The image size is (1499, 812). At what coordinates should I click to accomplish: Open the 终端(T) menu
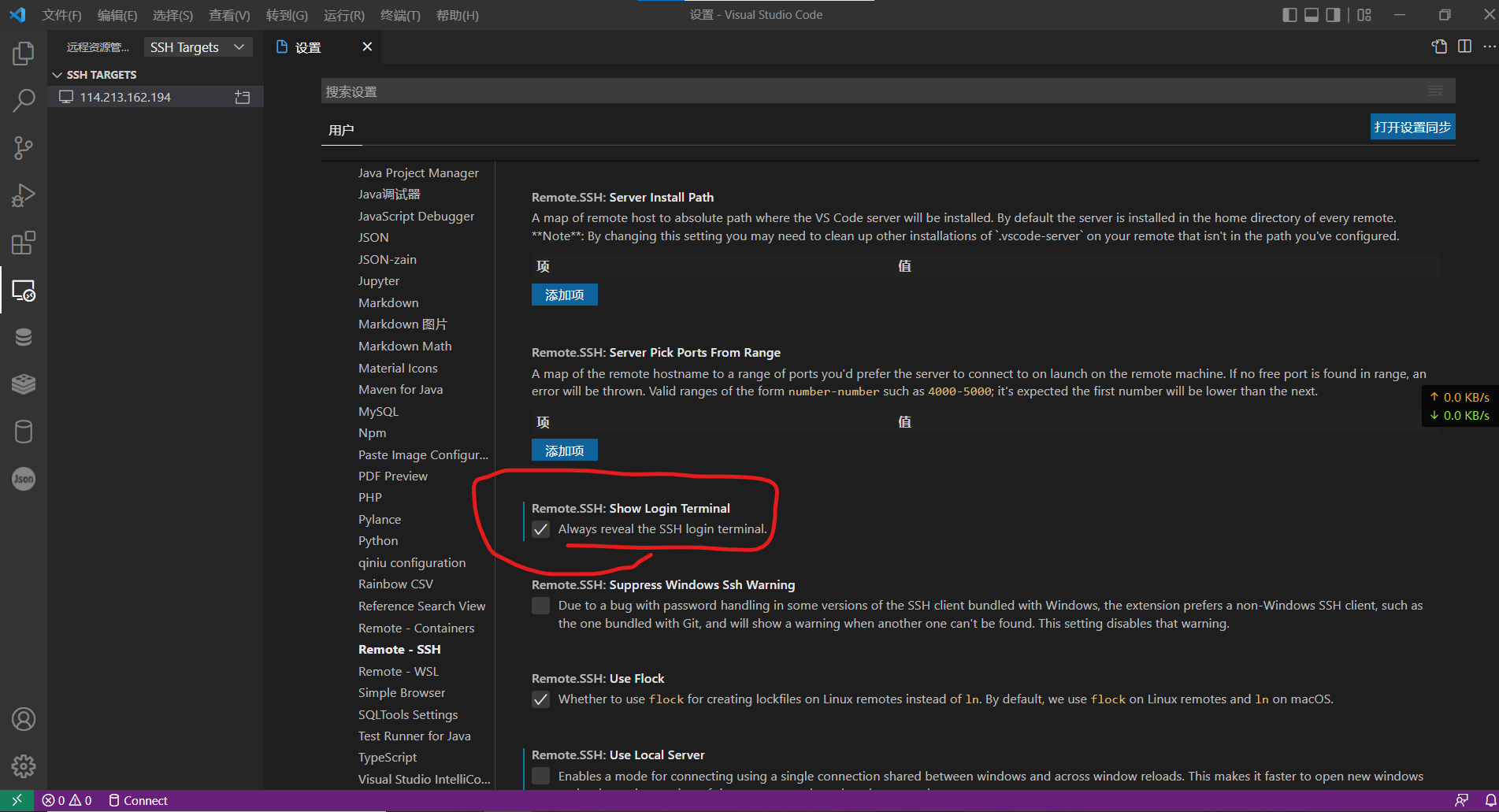400,15
